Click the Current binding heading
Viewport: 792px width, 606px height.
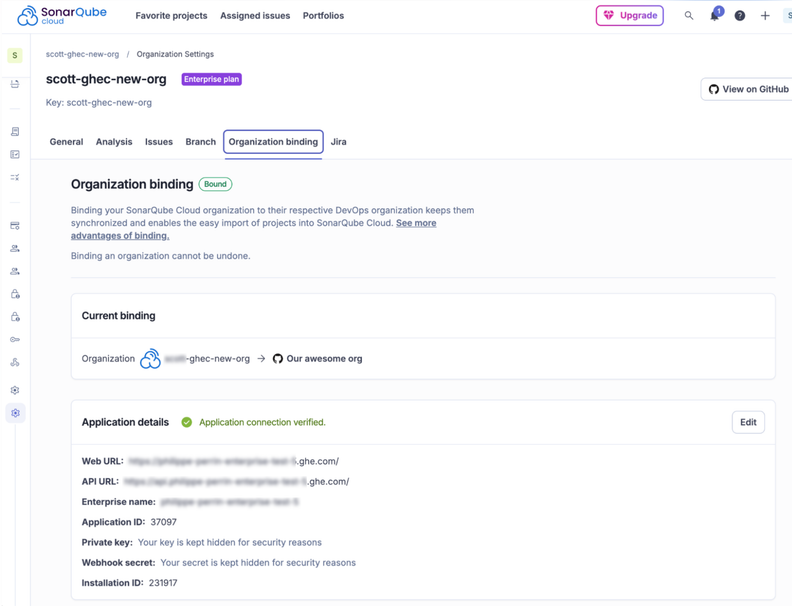coord(119,316)
